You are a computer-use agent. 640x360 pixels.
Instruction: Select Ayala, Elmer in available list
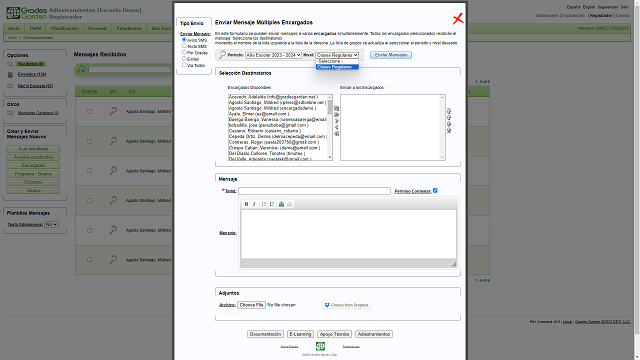click(259, 114)
